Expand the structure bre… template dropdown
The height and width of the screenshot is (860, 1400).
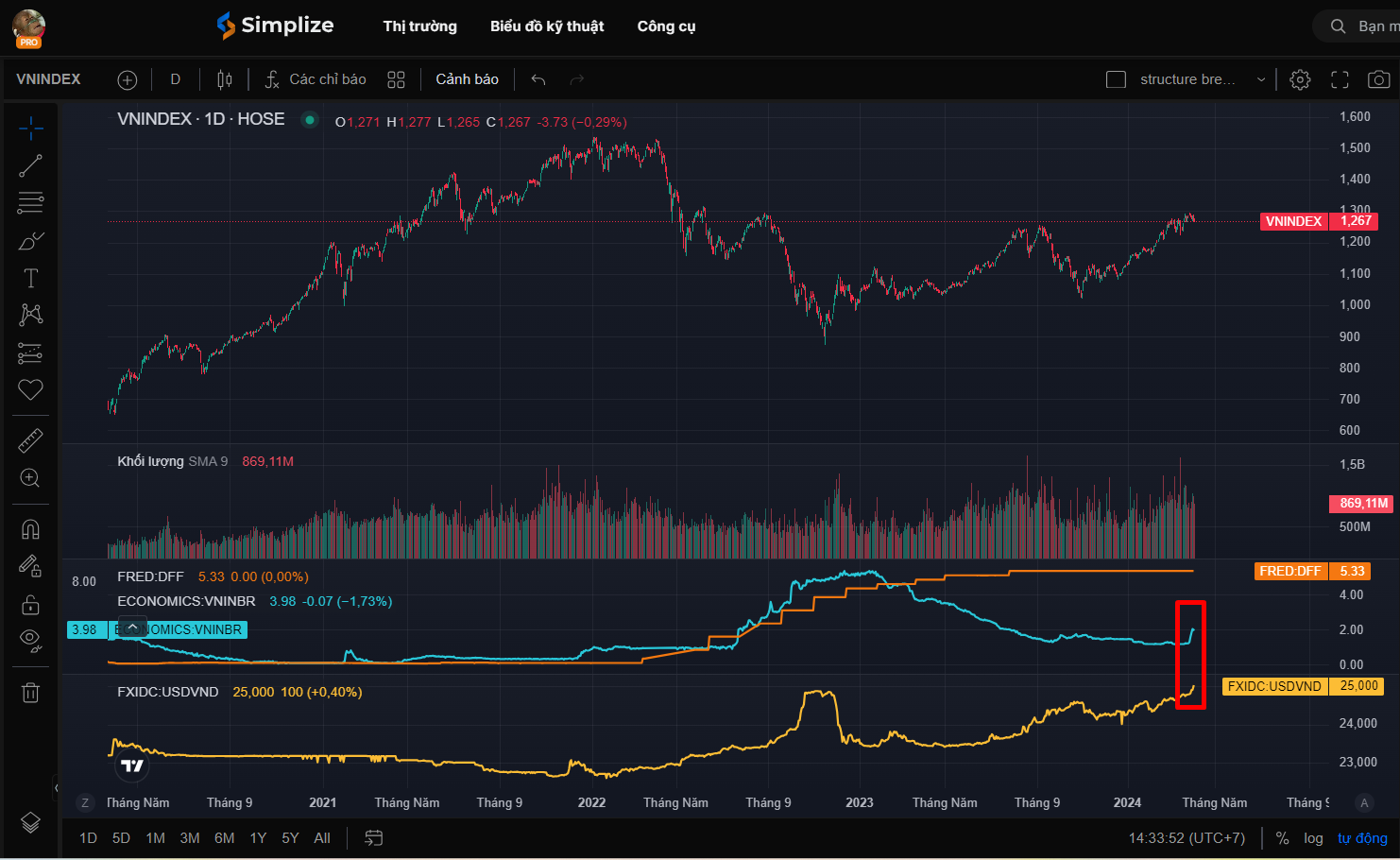click(x=1260, y=79)
